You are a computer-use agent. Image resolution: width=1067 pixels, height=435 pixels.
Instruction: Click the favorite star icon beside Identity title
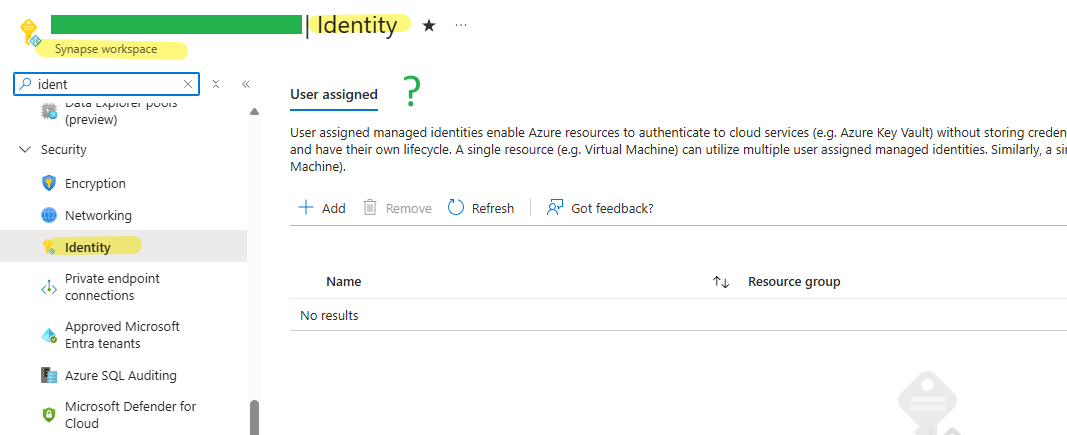(x=429, y=25)
